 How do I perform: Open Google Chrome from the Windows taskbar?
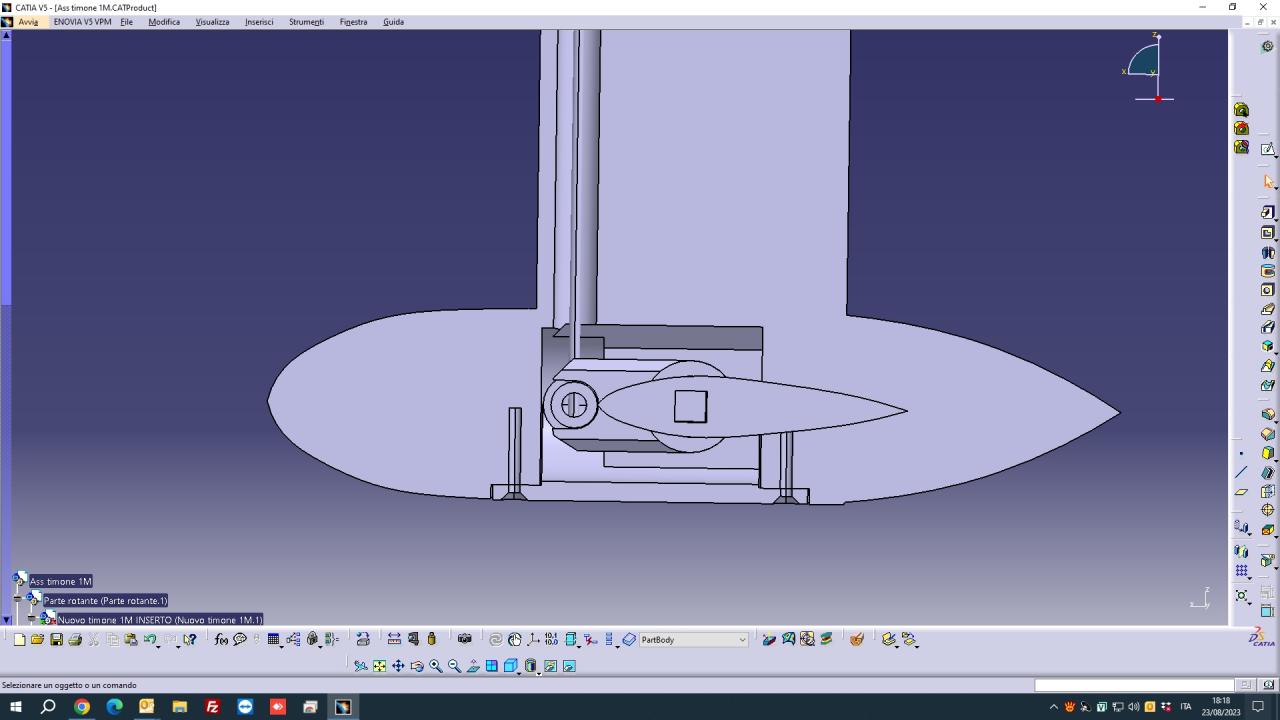82,707
